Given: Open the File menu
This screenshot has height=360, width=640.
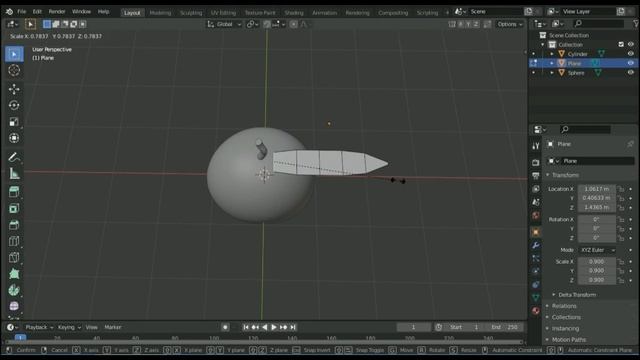Looking at the screenshot, I should pos(21,12).
